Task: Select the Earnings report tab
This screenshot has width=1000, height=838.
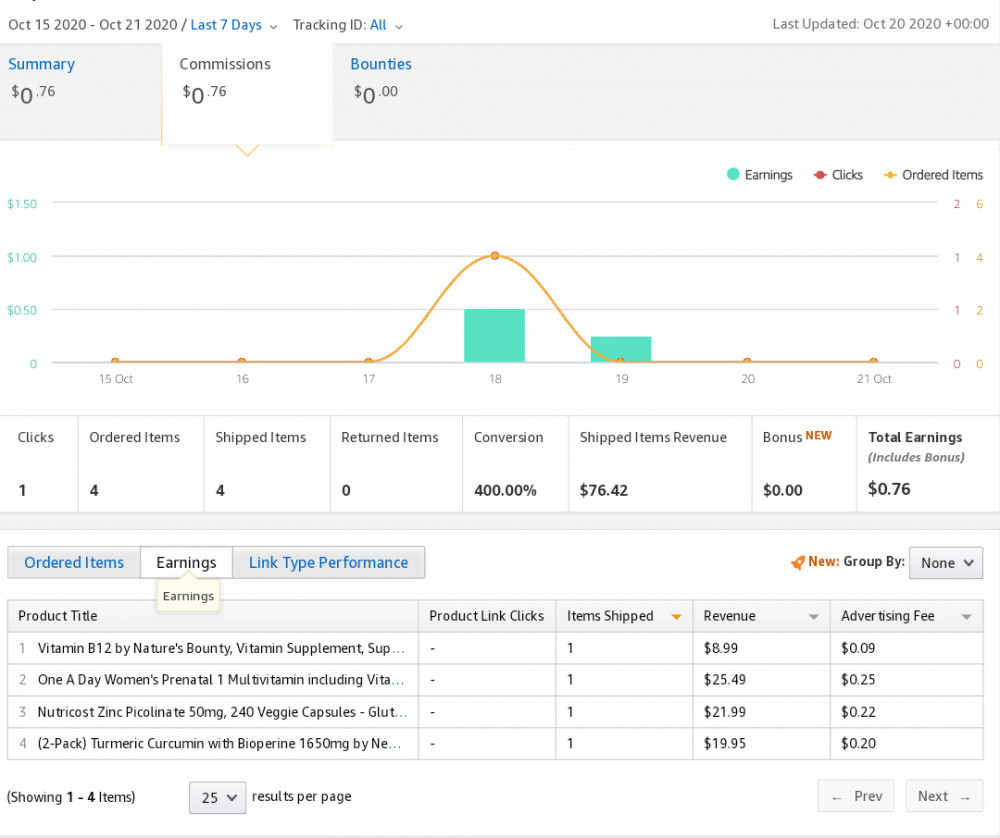Action: [x=186, y=562]
